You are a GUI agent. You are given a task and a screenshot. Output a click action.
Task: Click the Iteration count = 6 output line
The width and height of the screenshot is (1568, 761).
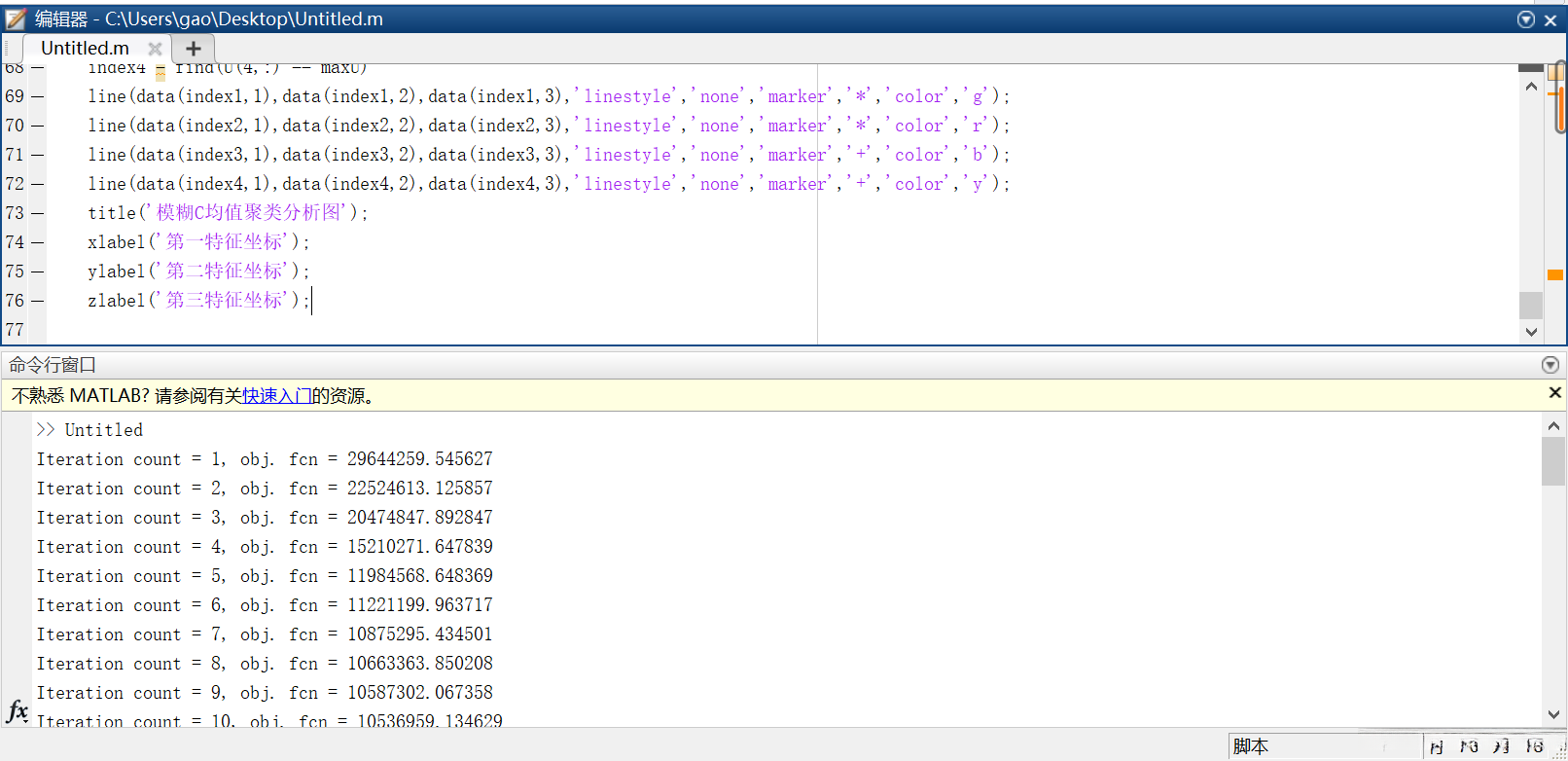[x=265, y=605]
